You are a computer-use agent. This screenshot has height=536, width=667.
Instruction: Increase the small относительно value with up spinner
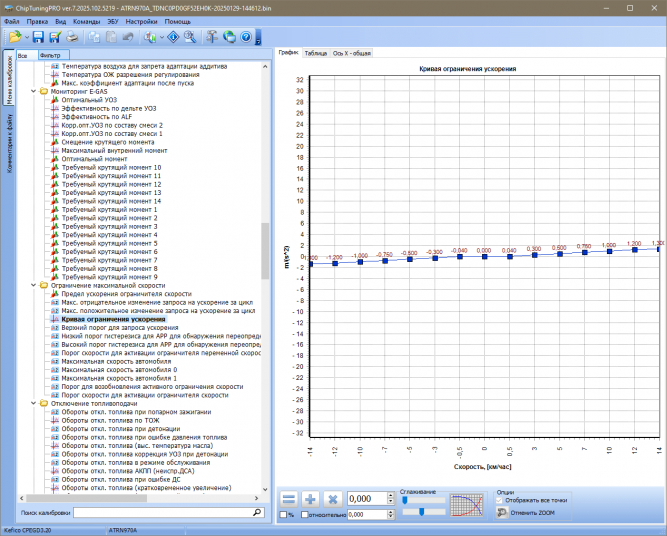pos(391,512)
